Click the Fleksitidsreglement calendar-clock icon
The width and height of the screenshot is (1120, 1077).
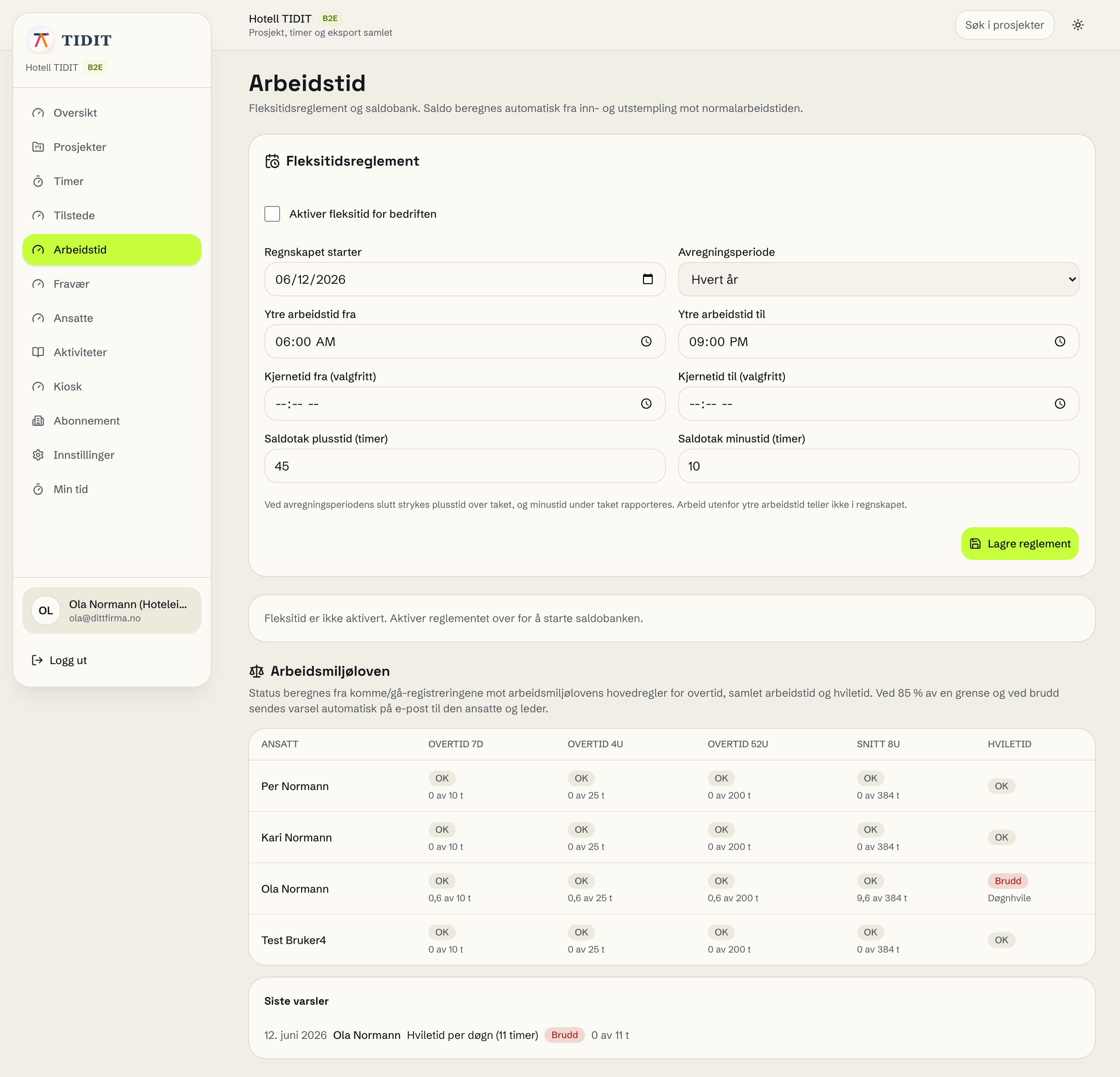[x=272, y=161]
